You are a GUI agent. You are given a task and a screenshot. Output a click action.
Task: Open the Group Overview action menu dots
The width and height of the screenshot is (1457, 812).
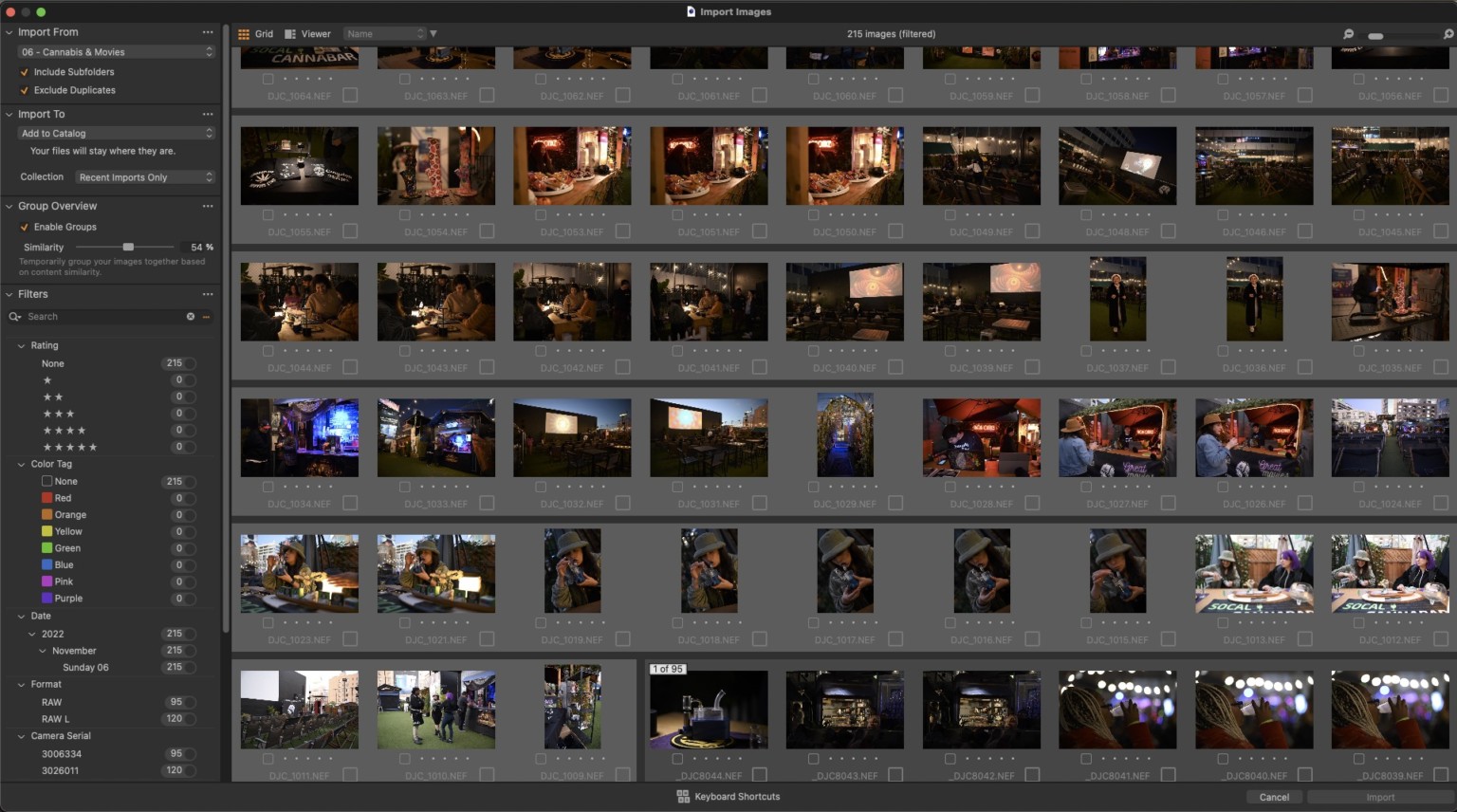tap(208, 206)
